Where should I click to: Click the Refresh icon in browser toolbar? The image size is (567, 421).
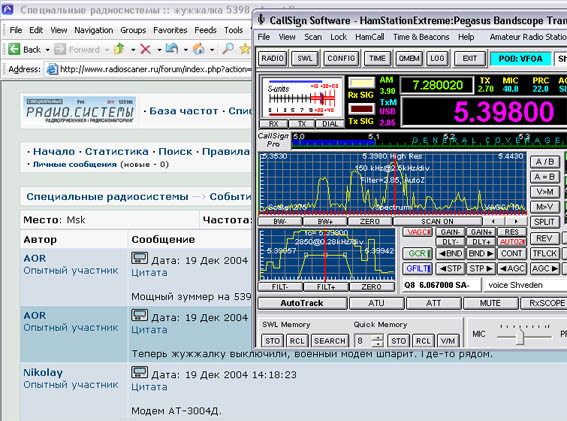pos(172,48)
